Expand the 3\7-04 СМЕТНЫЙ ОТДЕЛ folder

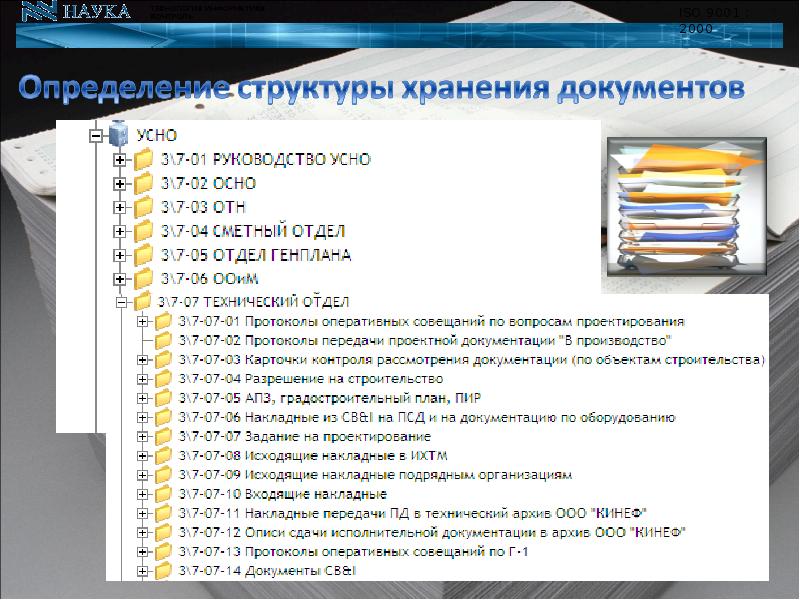pos(119,232)
